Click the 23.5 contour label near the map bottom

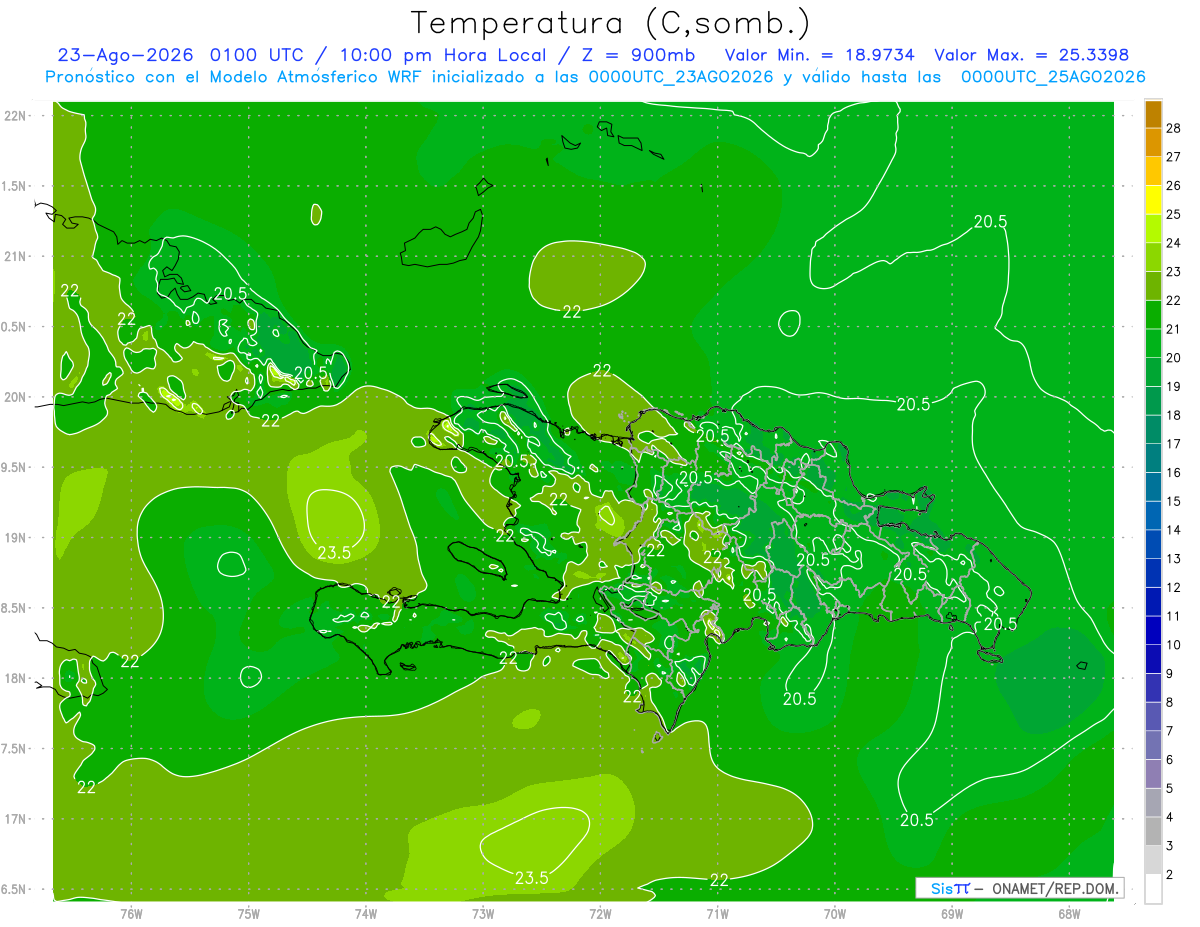531,878
